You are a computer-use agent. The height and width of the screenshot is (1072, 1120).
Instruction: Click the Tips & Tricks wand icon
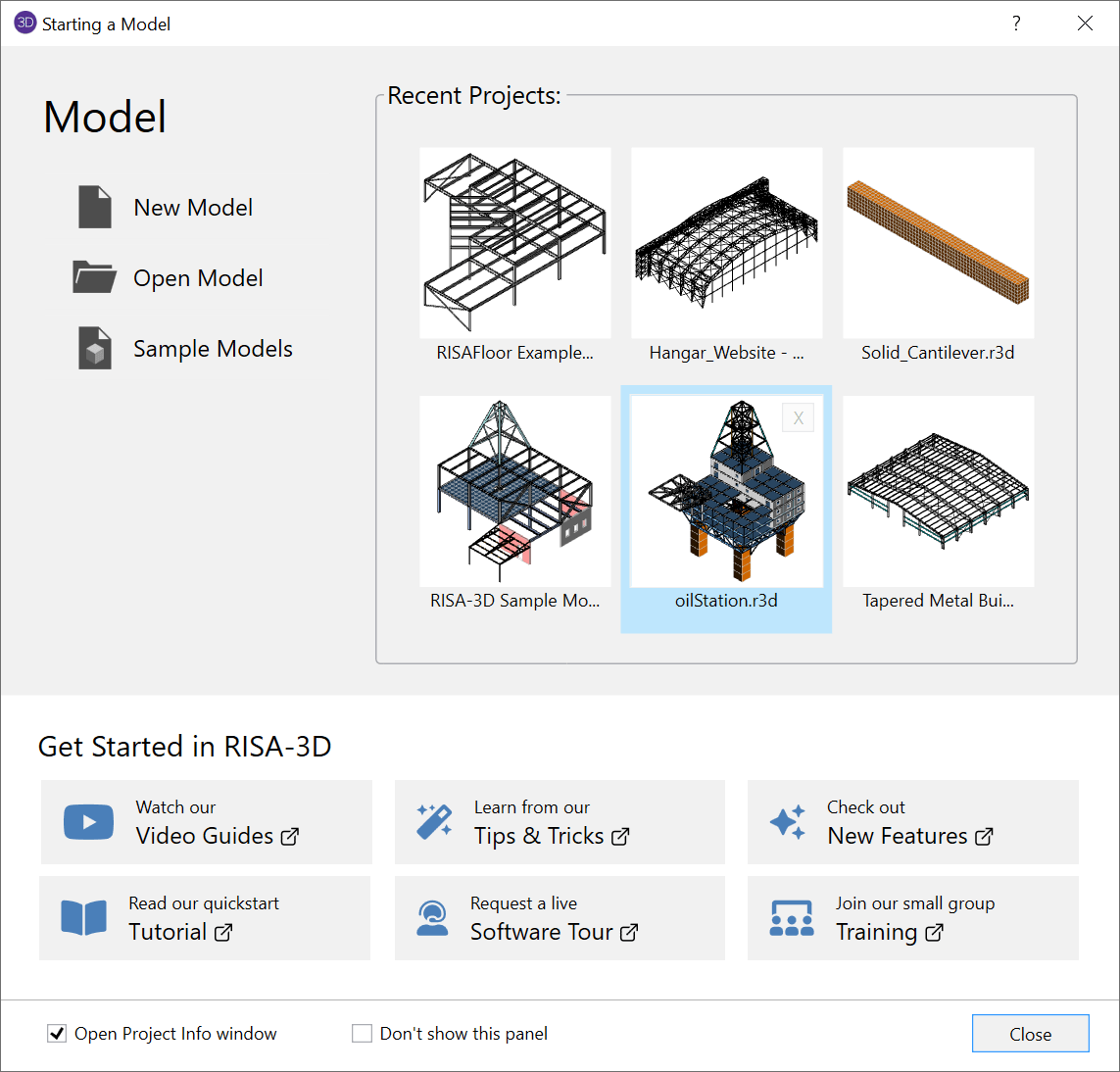tap(434, 822)
